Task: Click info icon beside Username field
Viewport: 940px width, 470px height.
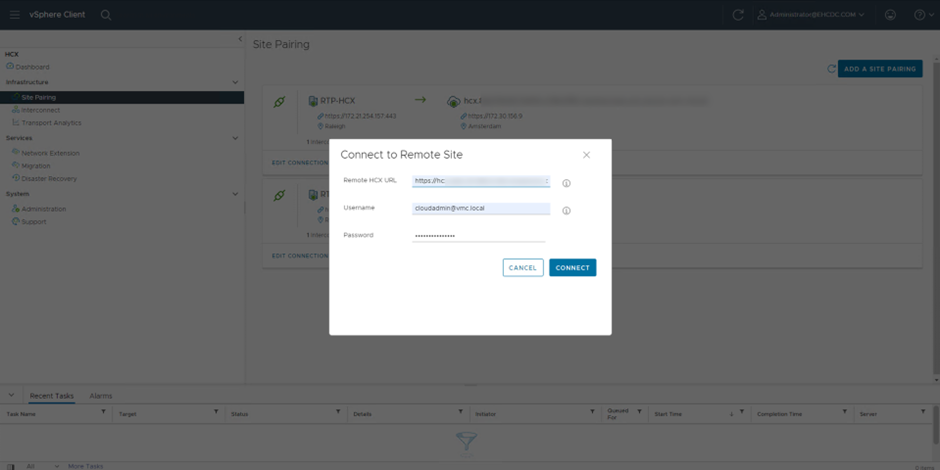Action: (x=566, y=211)
